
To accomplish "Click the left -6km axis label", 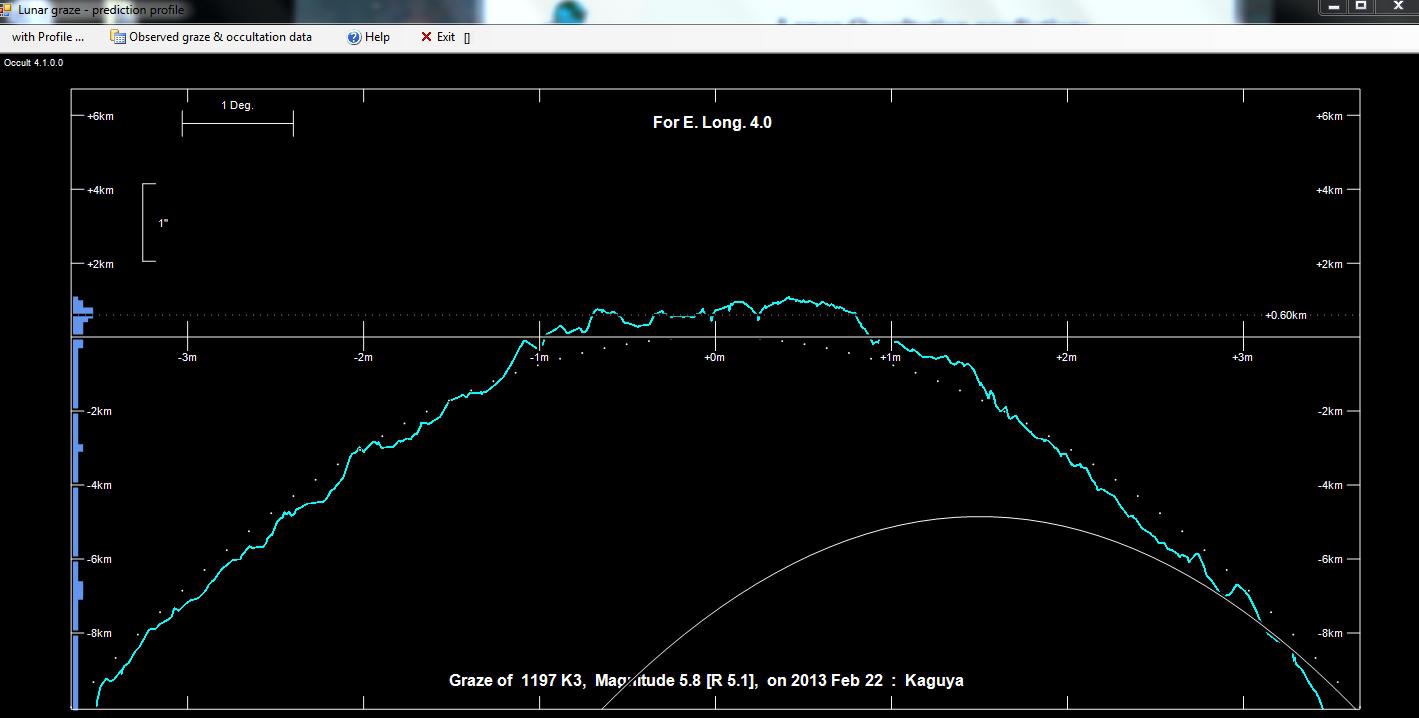I will coord(99,559).
